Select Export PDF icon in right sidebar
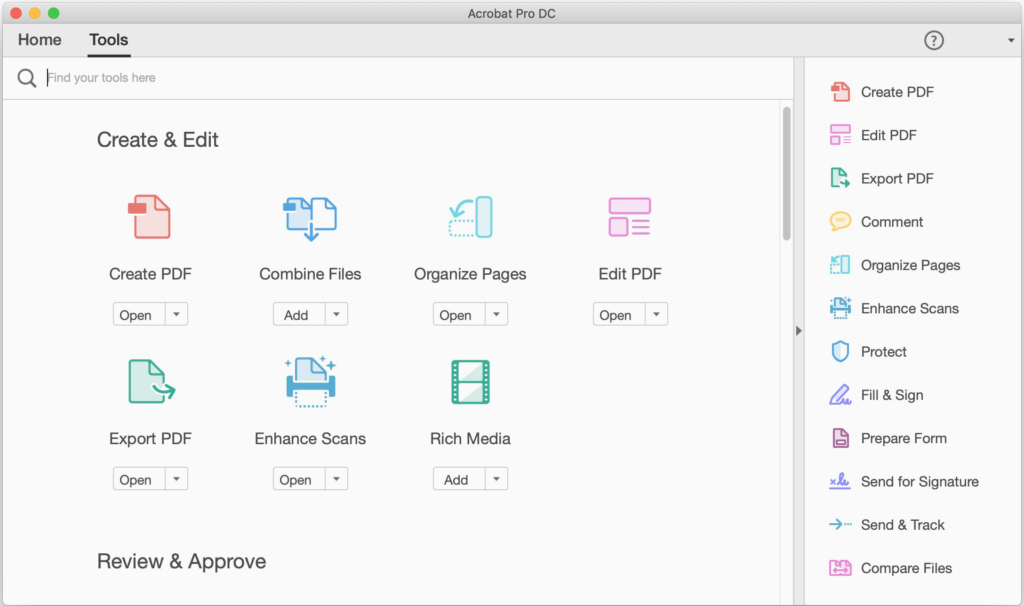 840,178
